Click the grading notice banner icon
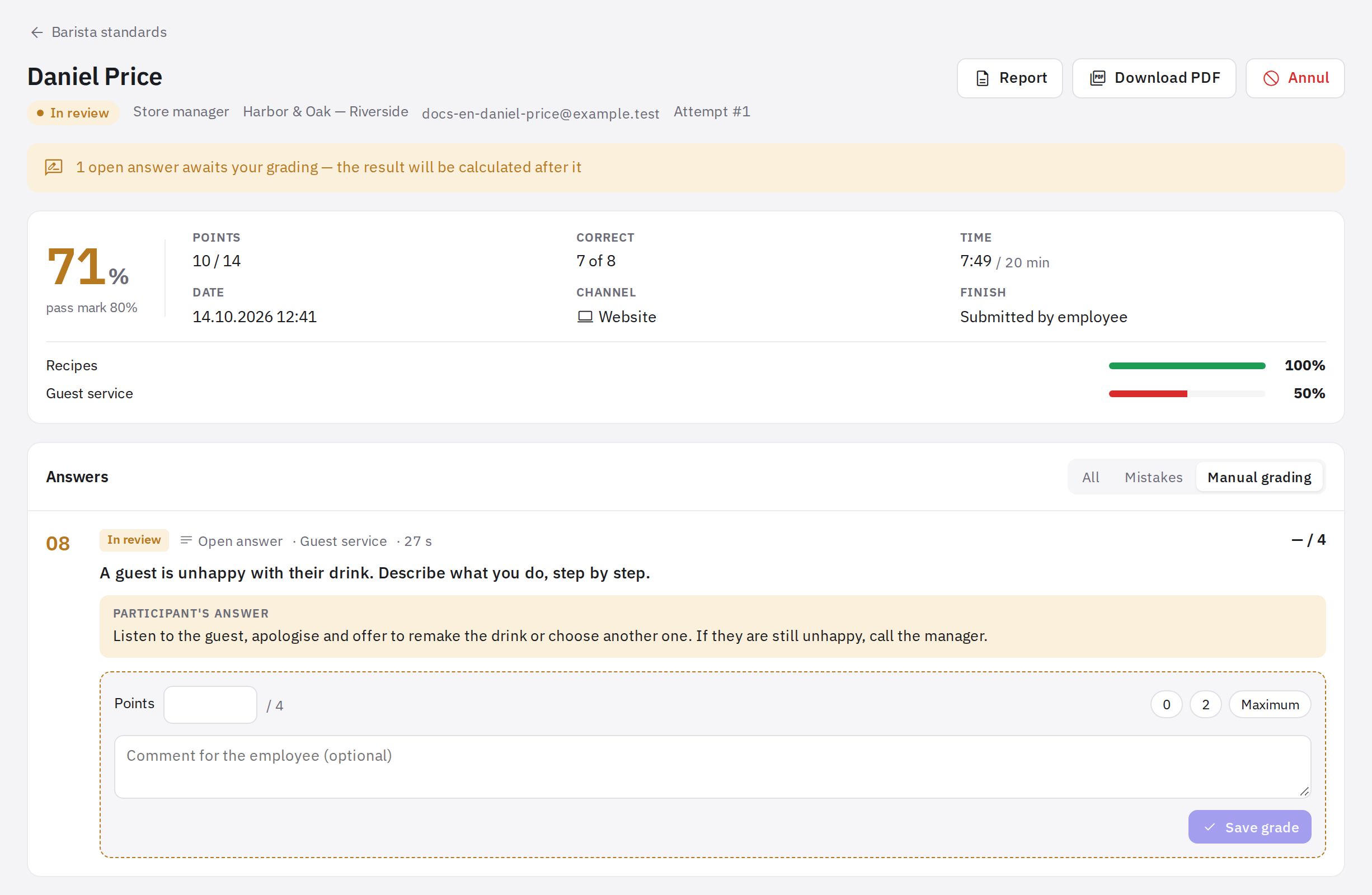Screen dimensions: 1372x895 54,167
